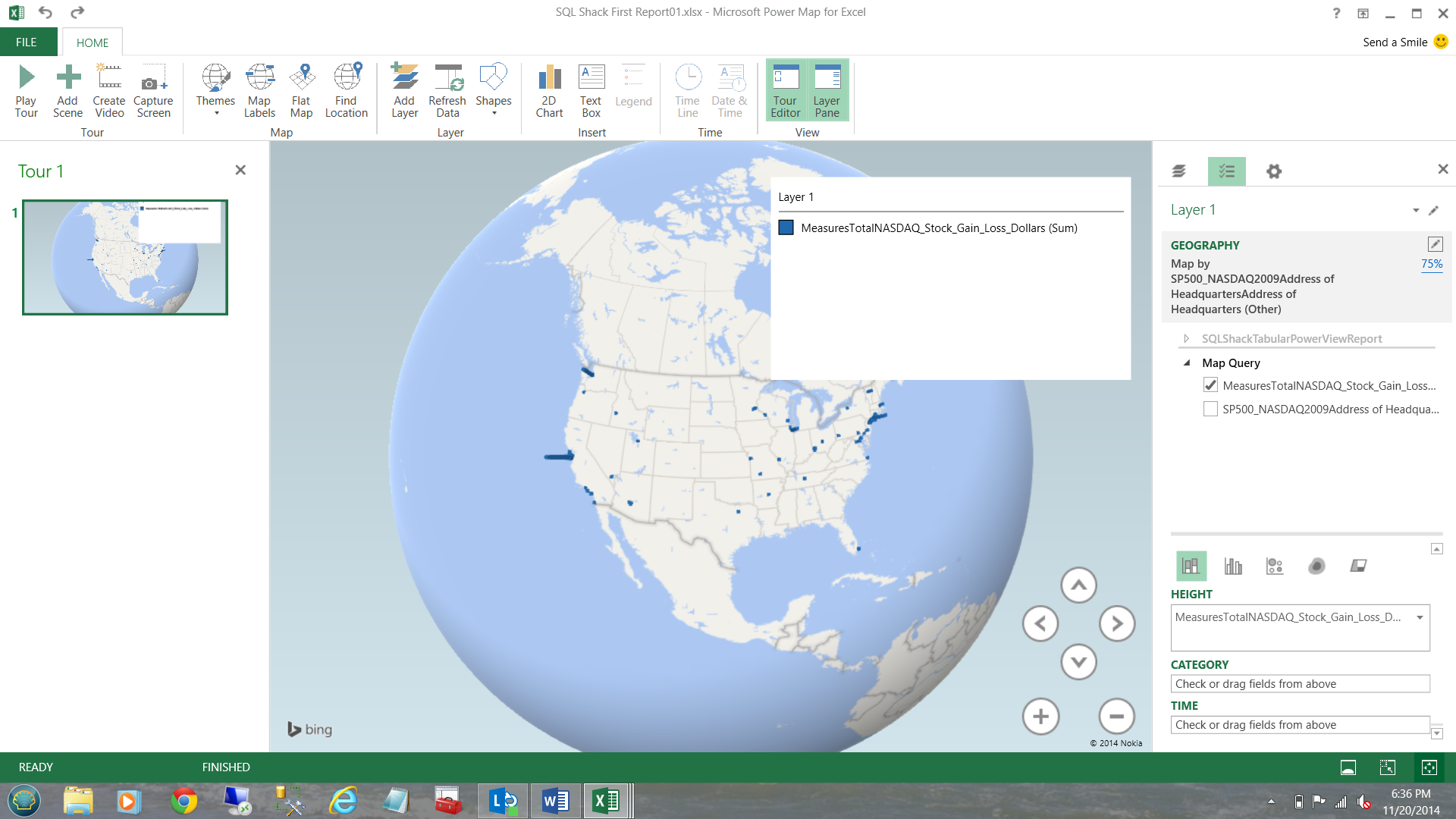Open the FILE menu tab

27,42
